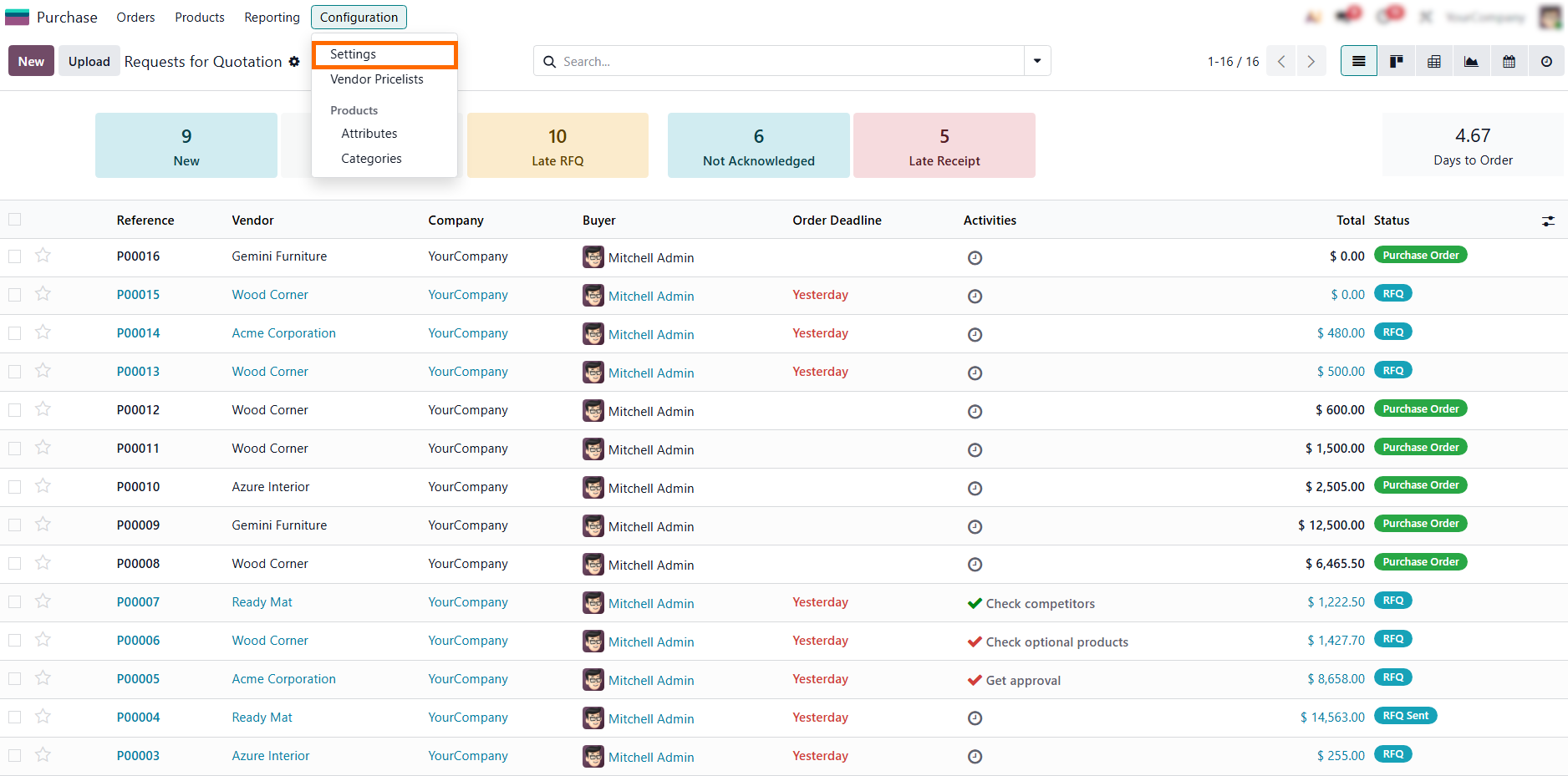
Task: Click the activity clock icon for P00016
Action: 975,257
